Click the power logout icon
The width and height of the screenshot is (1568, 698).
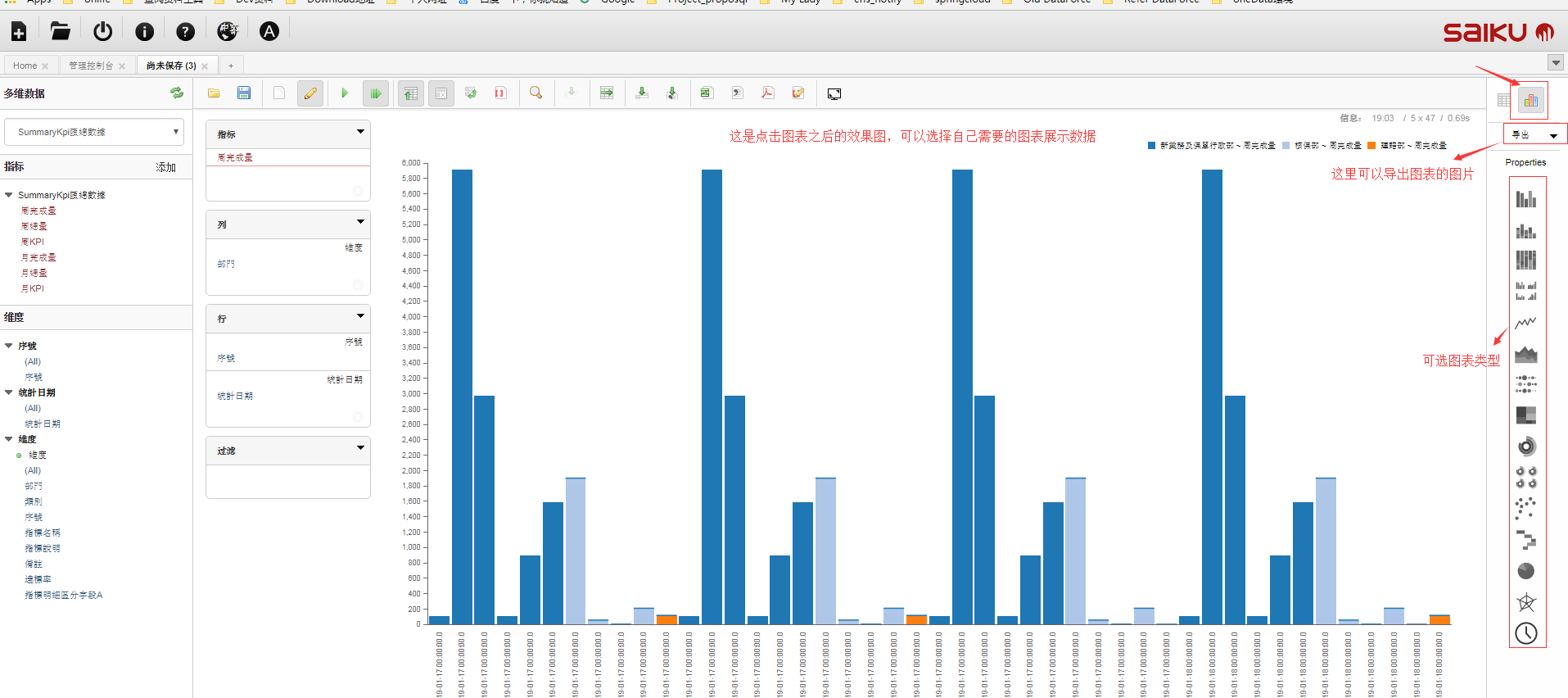pyautogui.click(x=102, y=31)
